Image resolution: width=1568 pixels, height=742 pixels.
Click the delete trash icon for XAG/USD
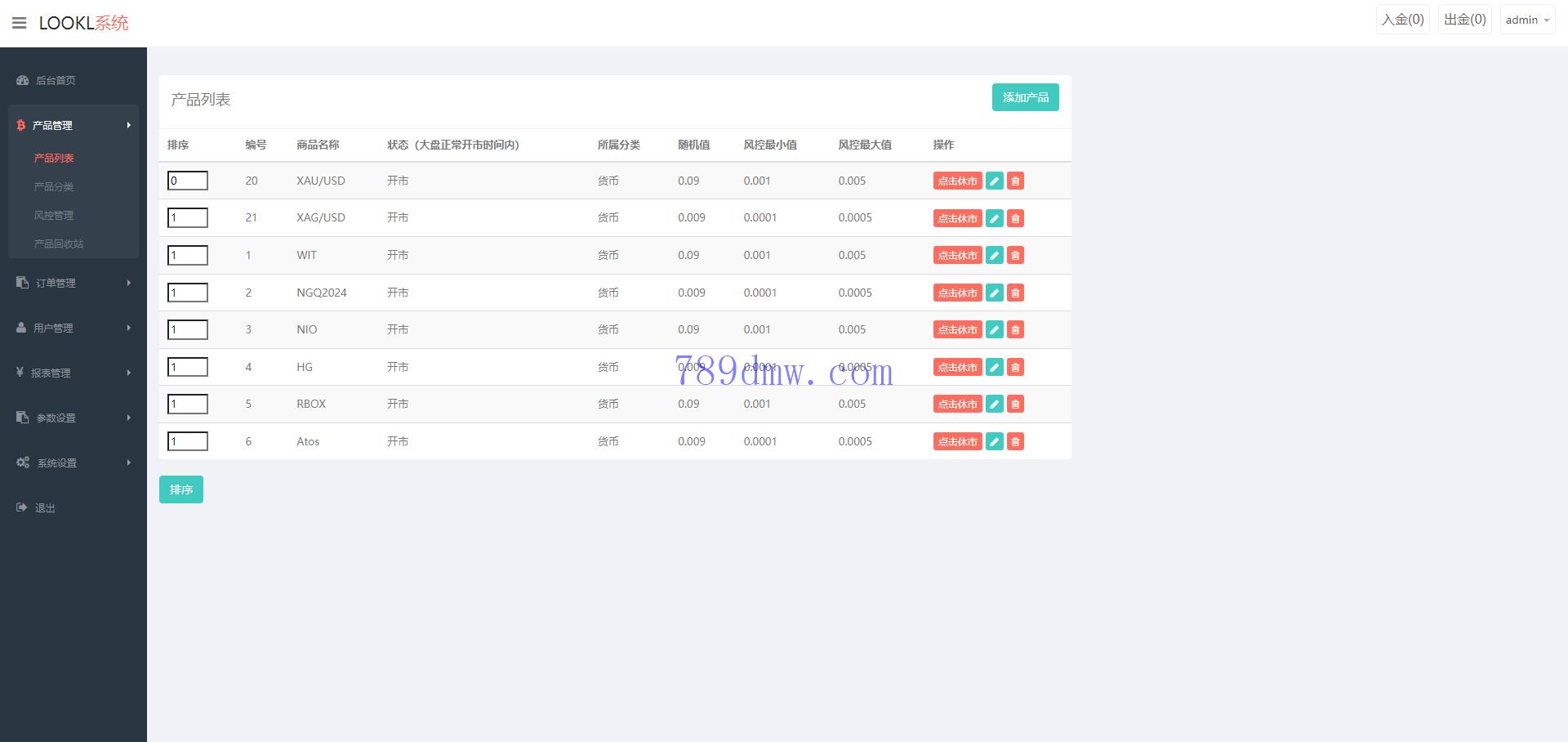pyautogui.click(x=1015, y=218)
